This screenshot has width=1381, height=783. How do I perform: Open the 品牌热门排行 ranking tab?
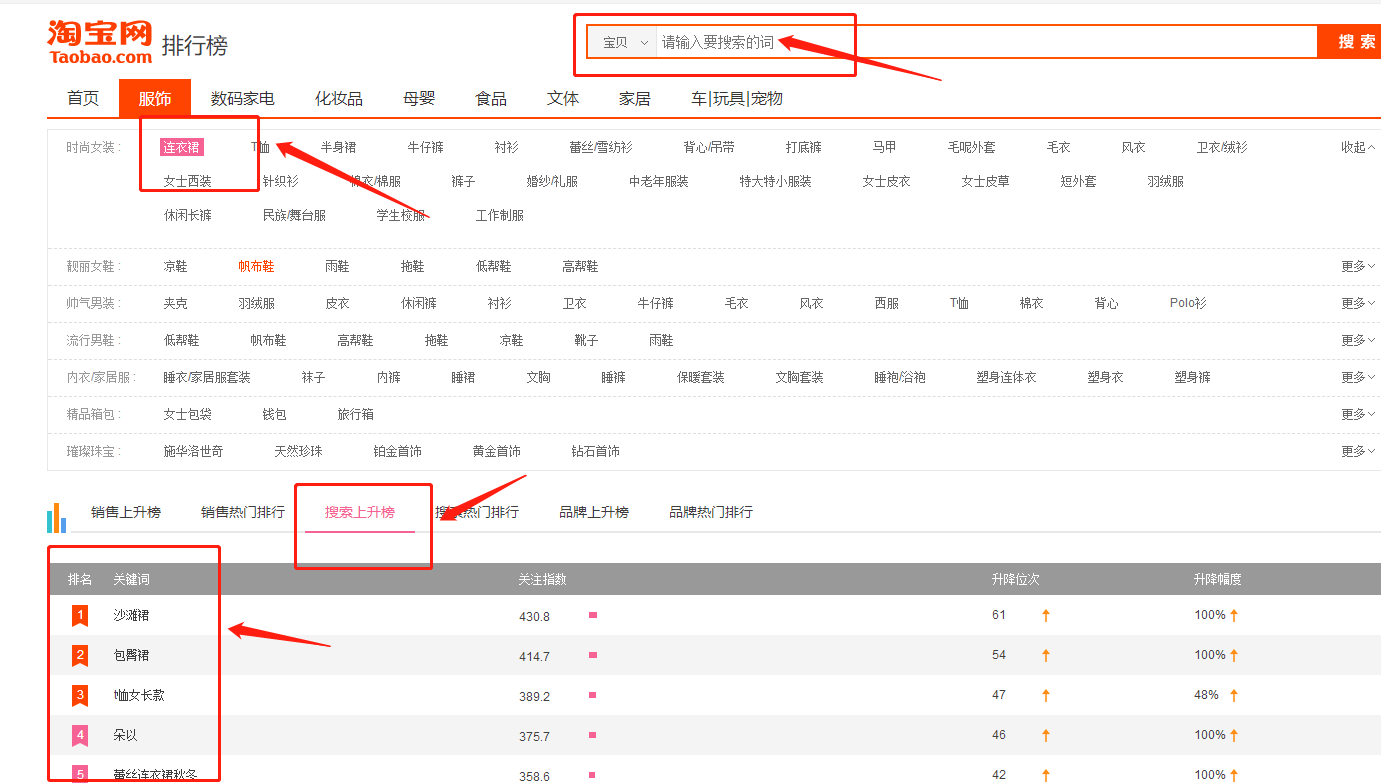coord(710,512)
